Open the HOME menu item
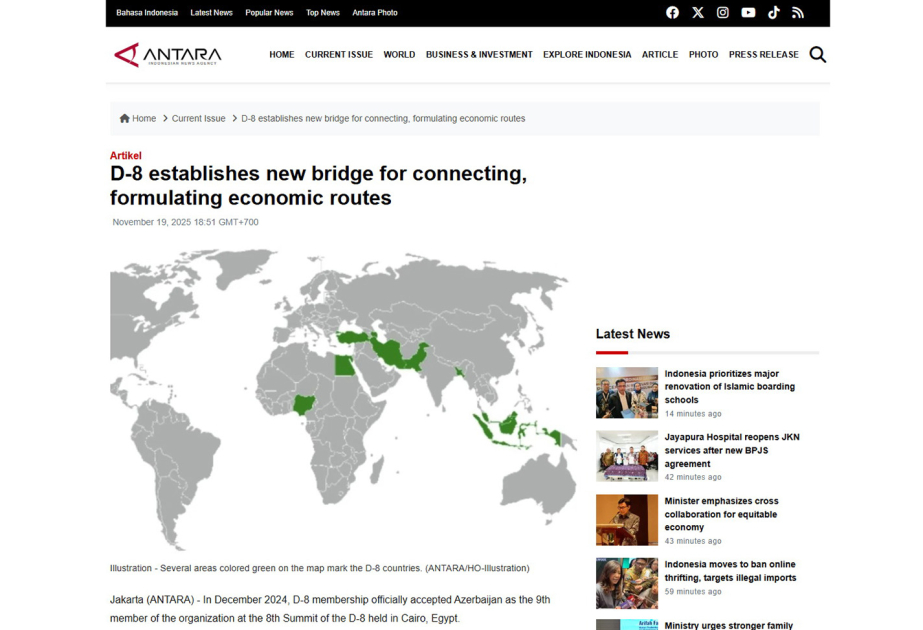This screenshot has height=630, width=923. pos(281,54)
